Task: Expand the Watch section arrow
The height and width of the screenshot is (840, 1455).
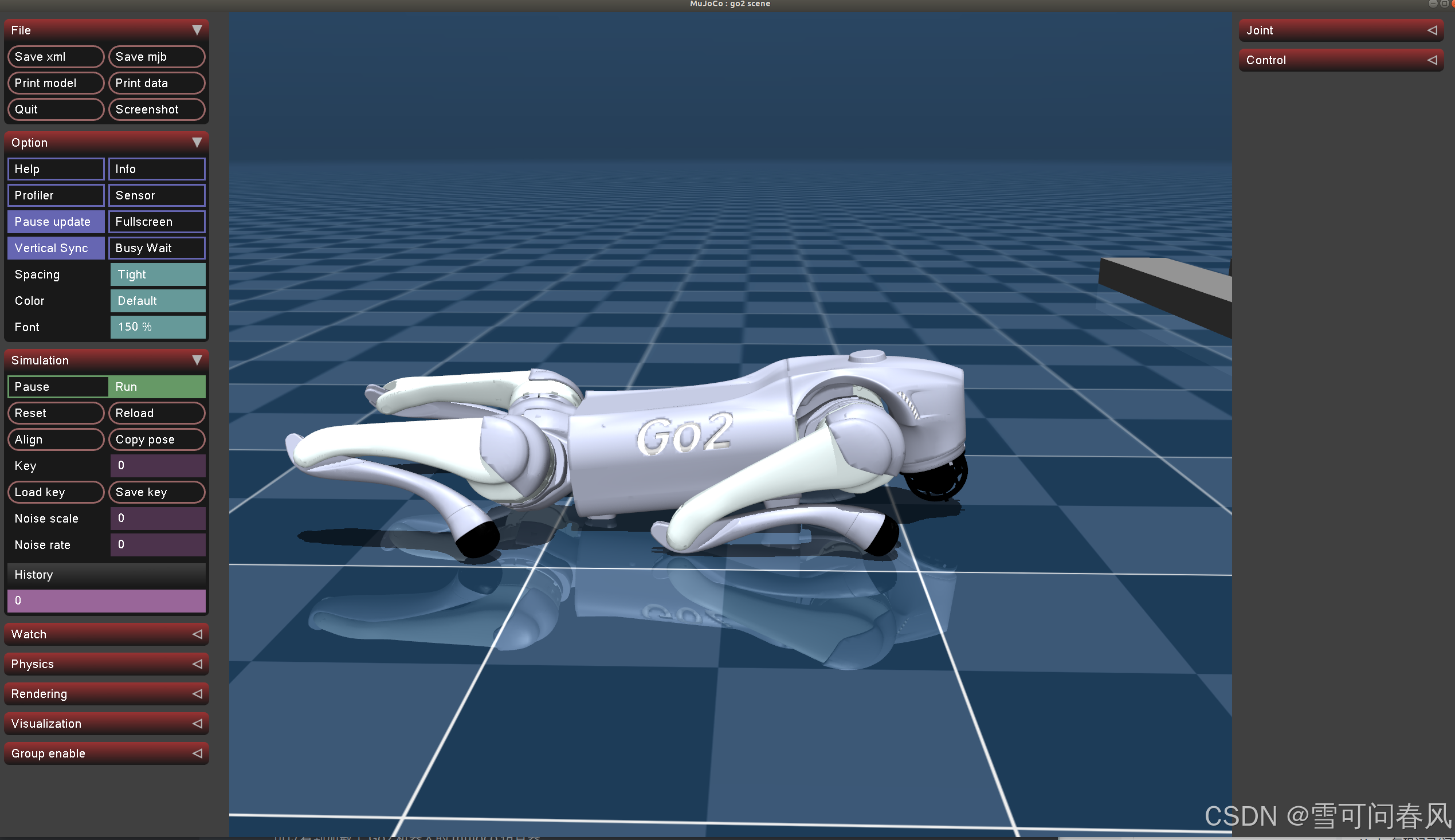Action: (x=197, y=634)
